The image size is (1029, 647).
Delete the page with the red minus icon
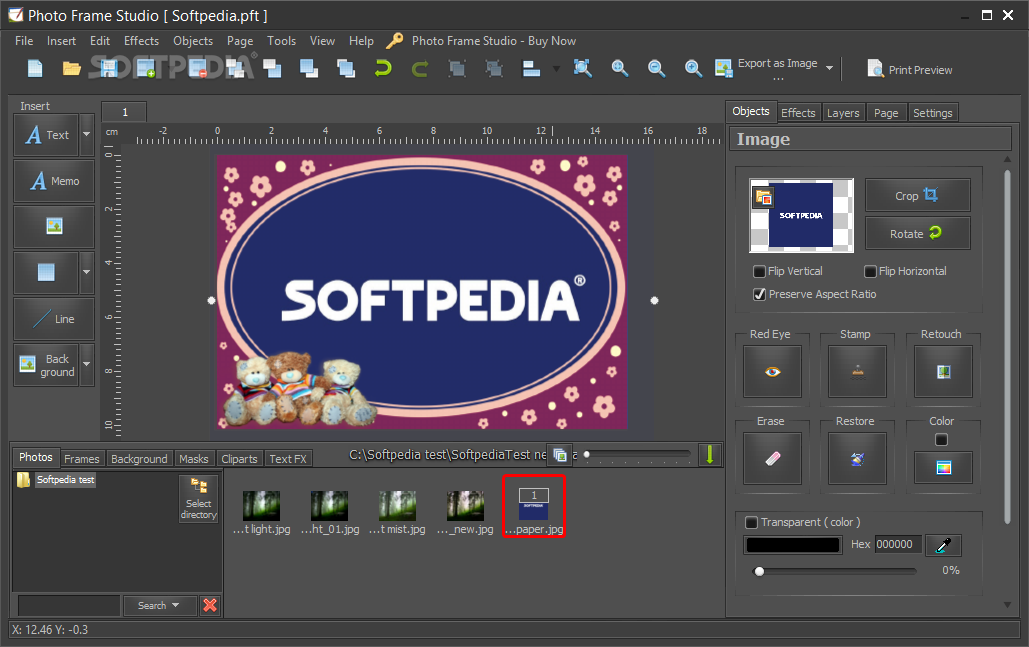point(198,68)
